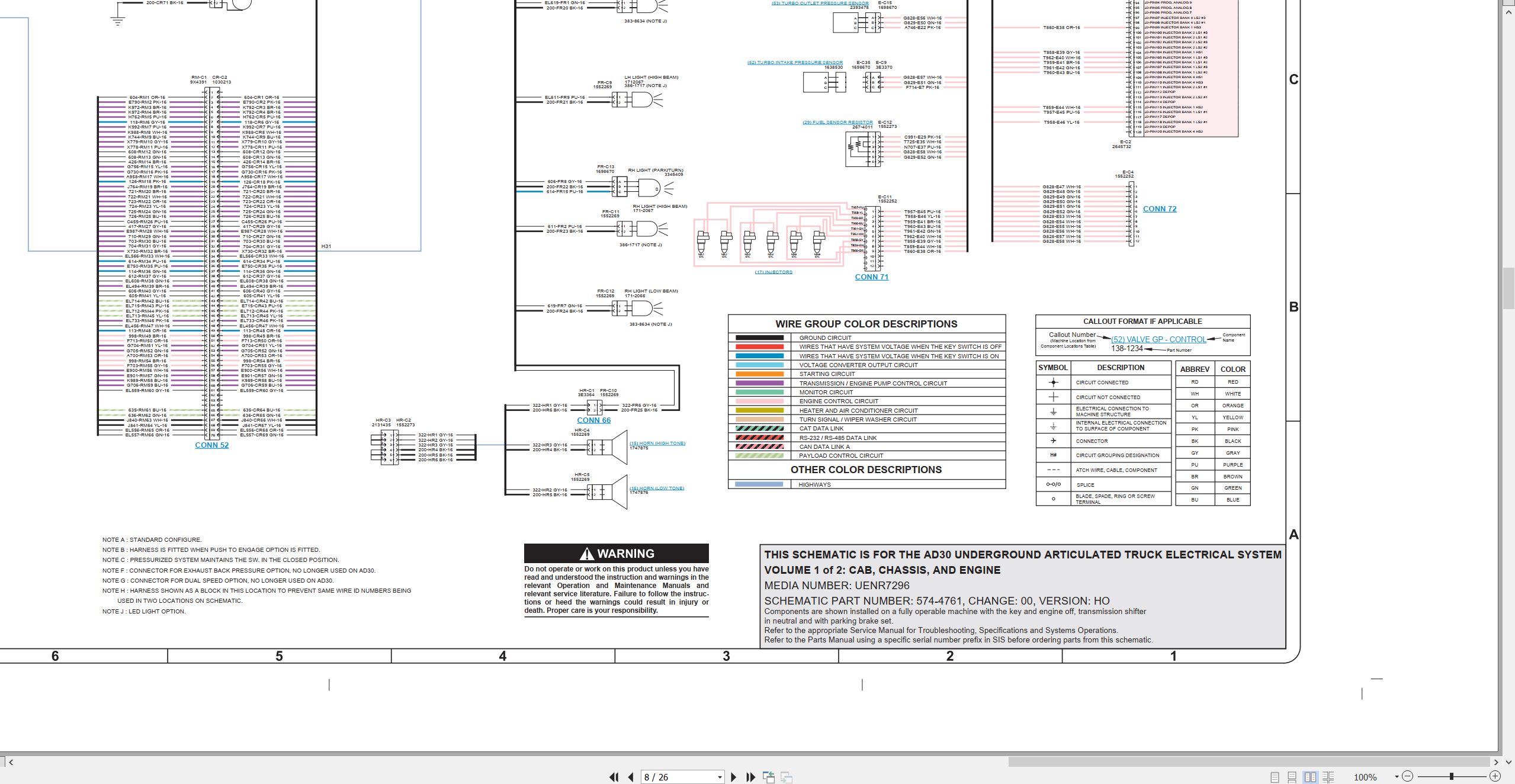Open the CONN 72 link

(1160, 209)
